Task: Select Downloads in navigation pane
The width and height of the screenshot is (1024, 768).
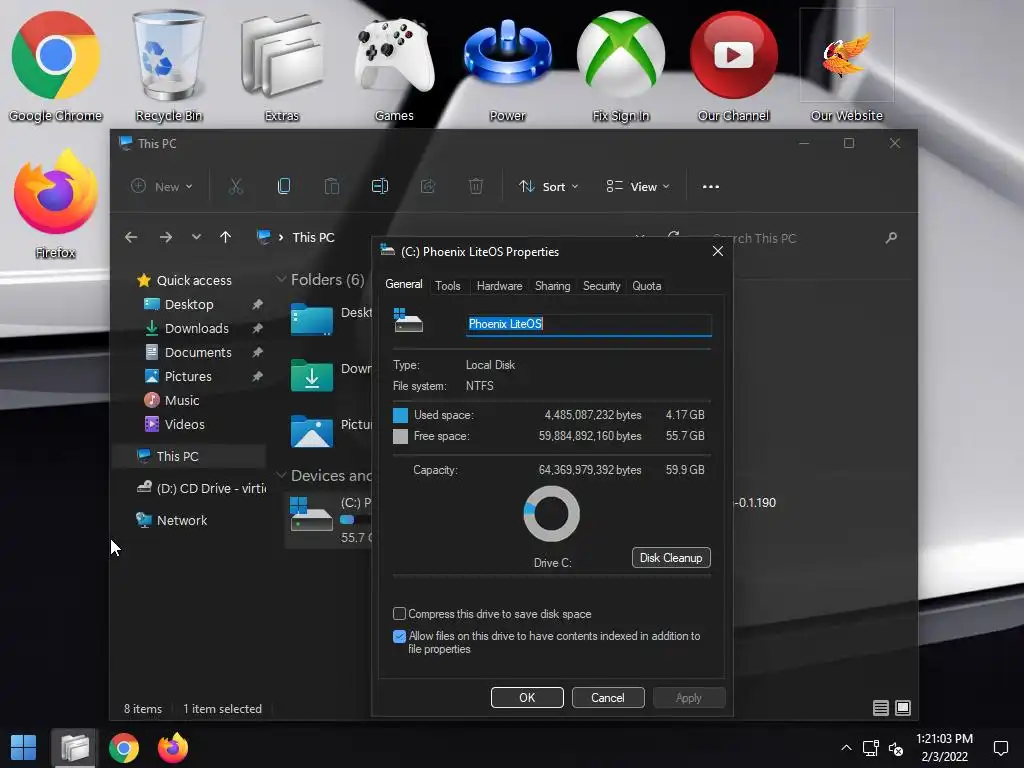Action: pyautogui.click(x=197, y=328)
